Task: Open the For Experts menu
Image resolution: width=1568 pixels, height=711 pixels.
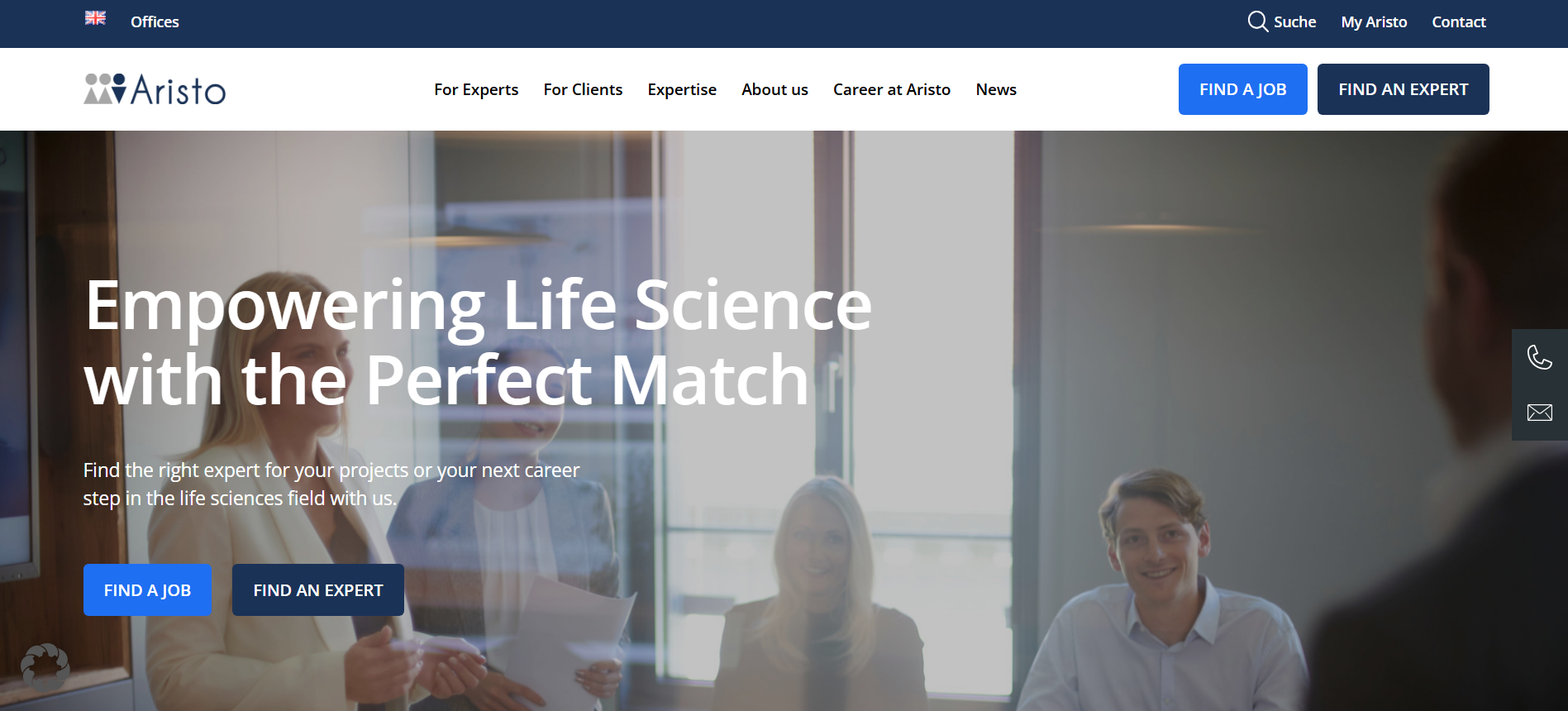Action: click(476, 89)
